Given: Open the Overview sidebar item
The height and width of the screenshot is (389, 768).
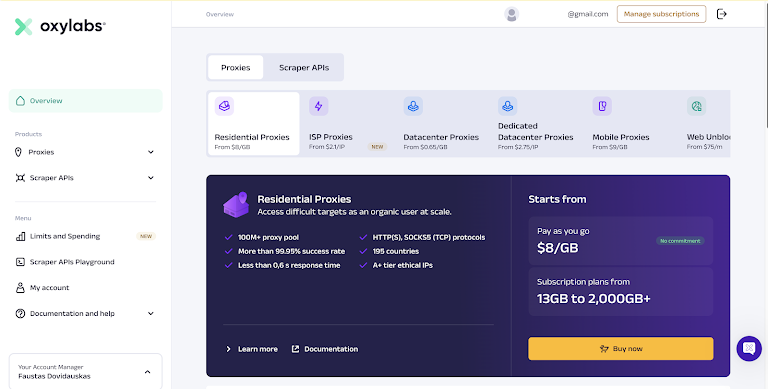Looking at the screenshot, I should coord(85,101).
